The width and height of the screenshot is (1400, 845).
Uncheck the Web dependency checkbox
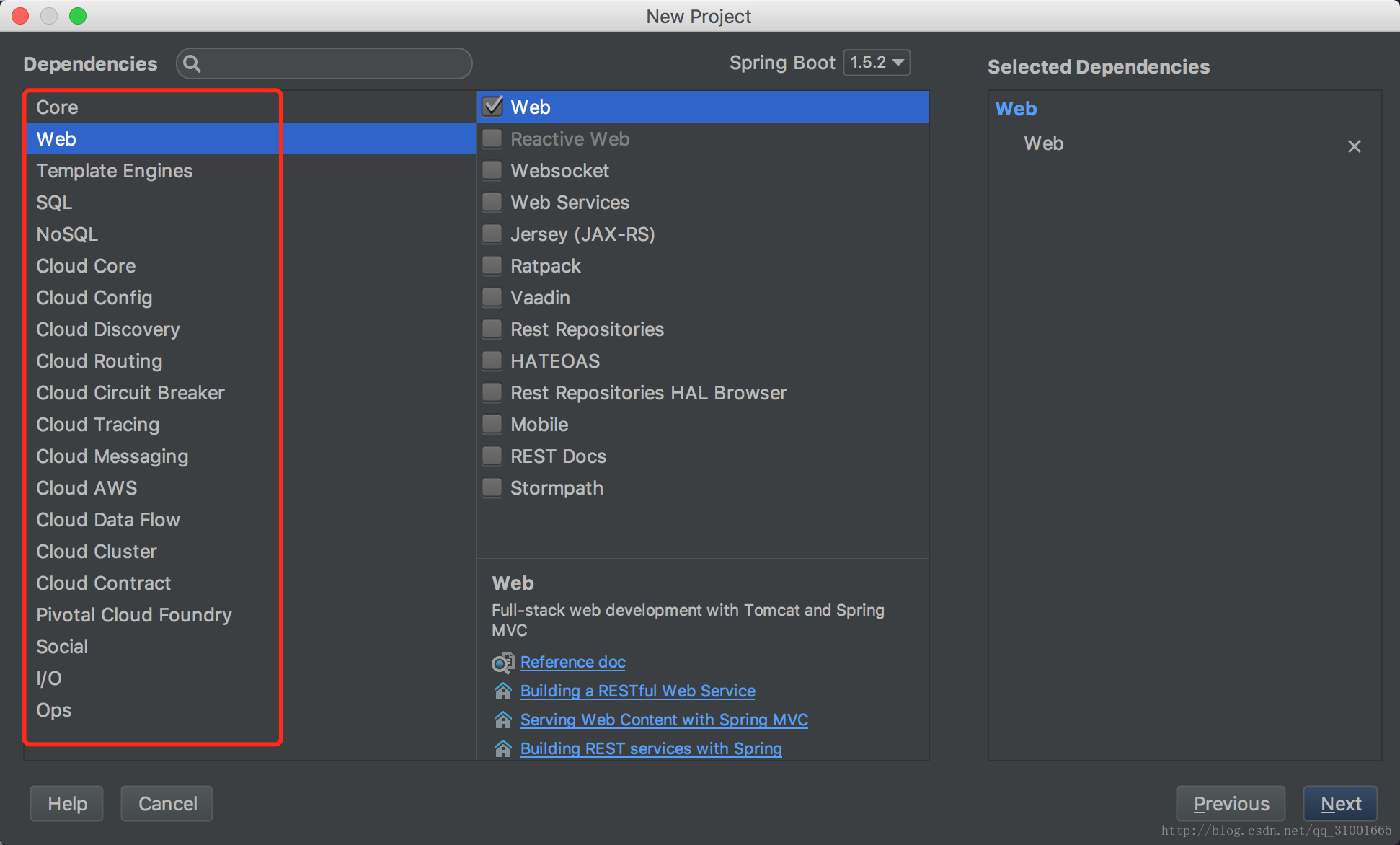point(492,107)
